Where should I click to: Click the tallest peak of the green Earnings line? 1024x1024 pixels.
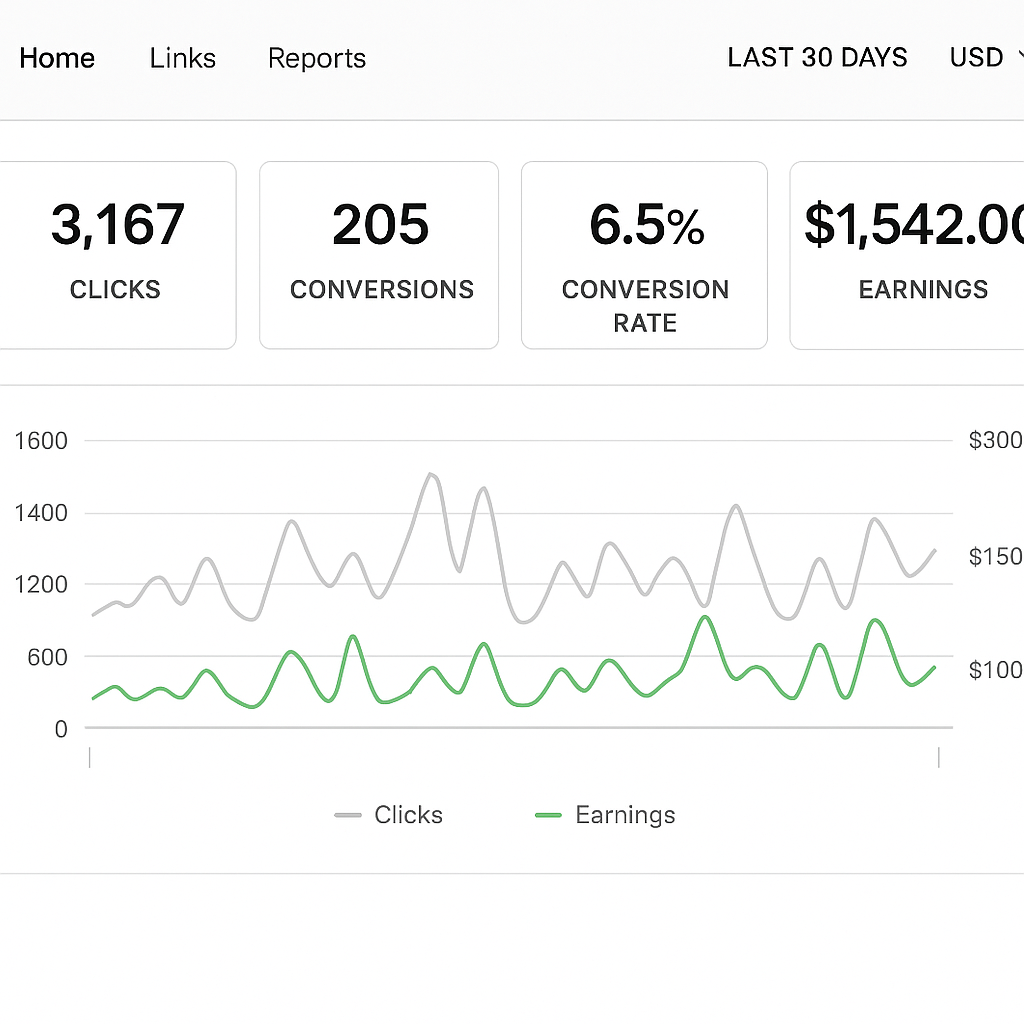[x=705, y=617]
